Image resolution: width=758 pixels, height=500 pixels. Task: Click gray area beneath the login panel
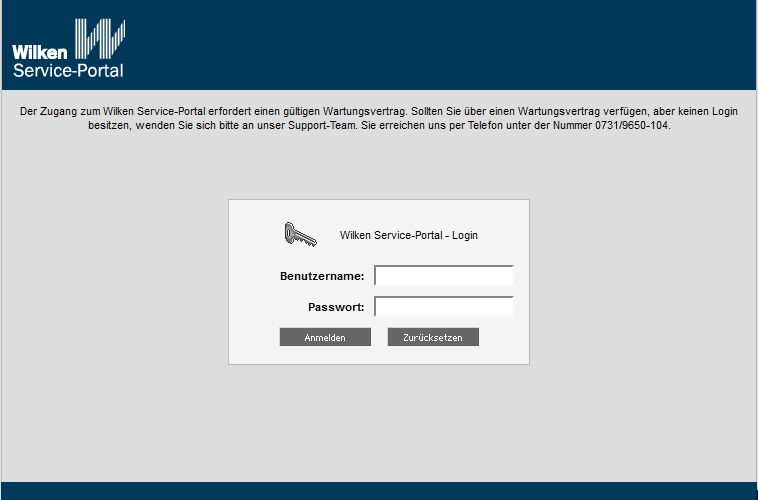click(x=378, y=420)
